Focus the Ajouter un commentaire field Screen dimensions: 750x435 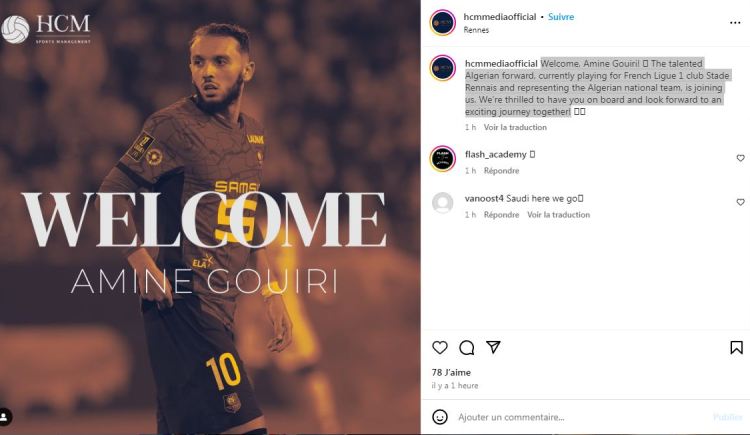point(581,417)
